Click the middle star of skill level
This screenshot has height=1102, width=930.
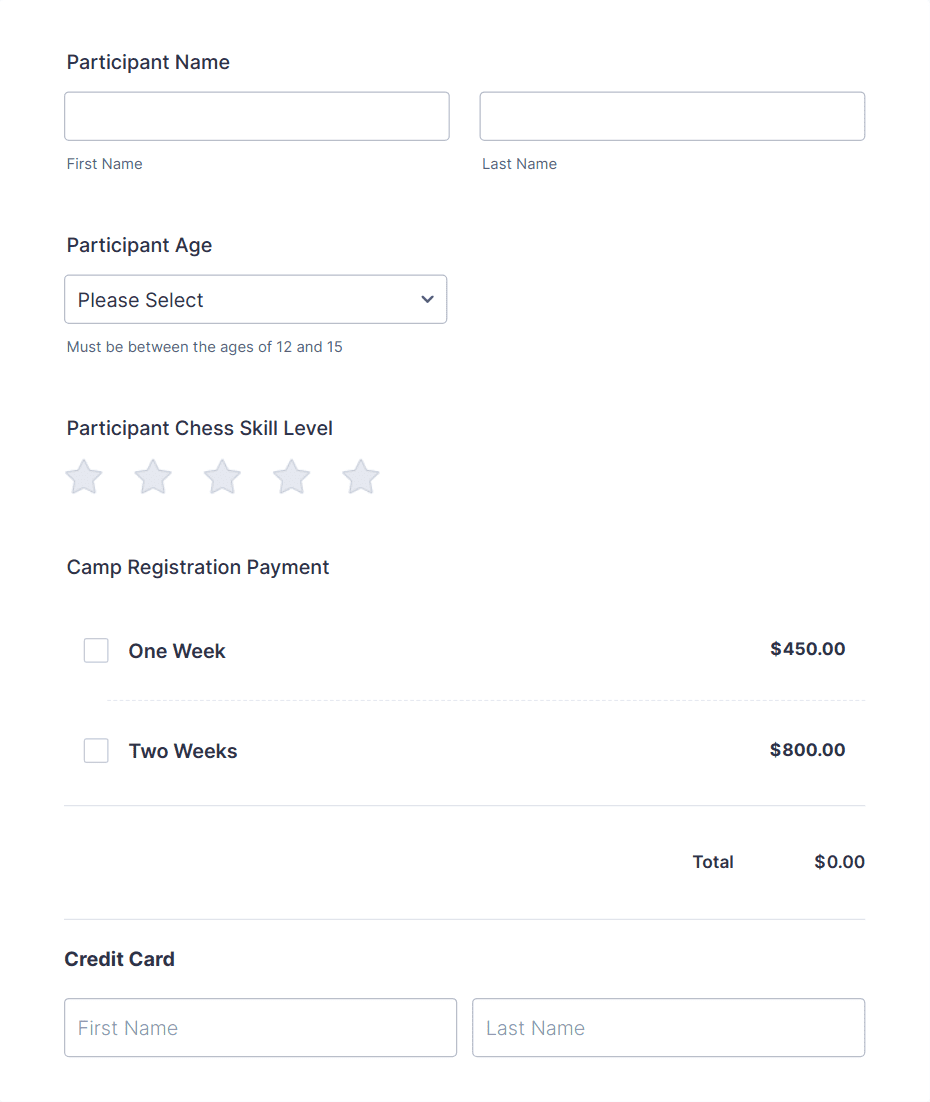pos(221,477)
